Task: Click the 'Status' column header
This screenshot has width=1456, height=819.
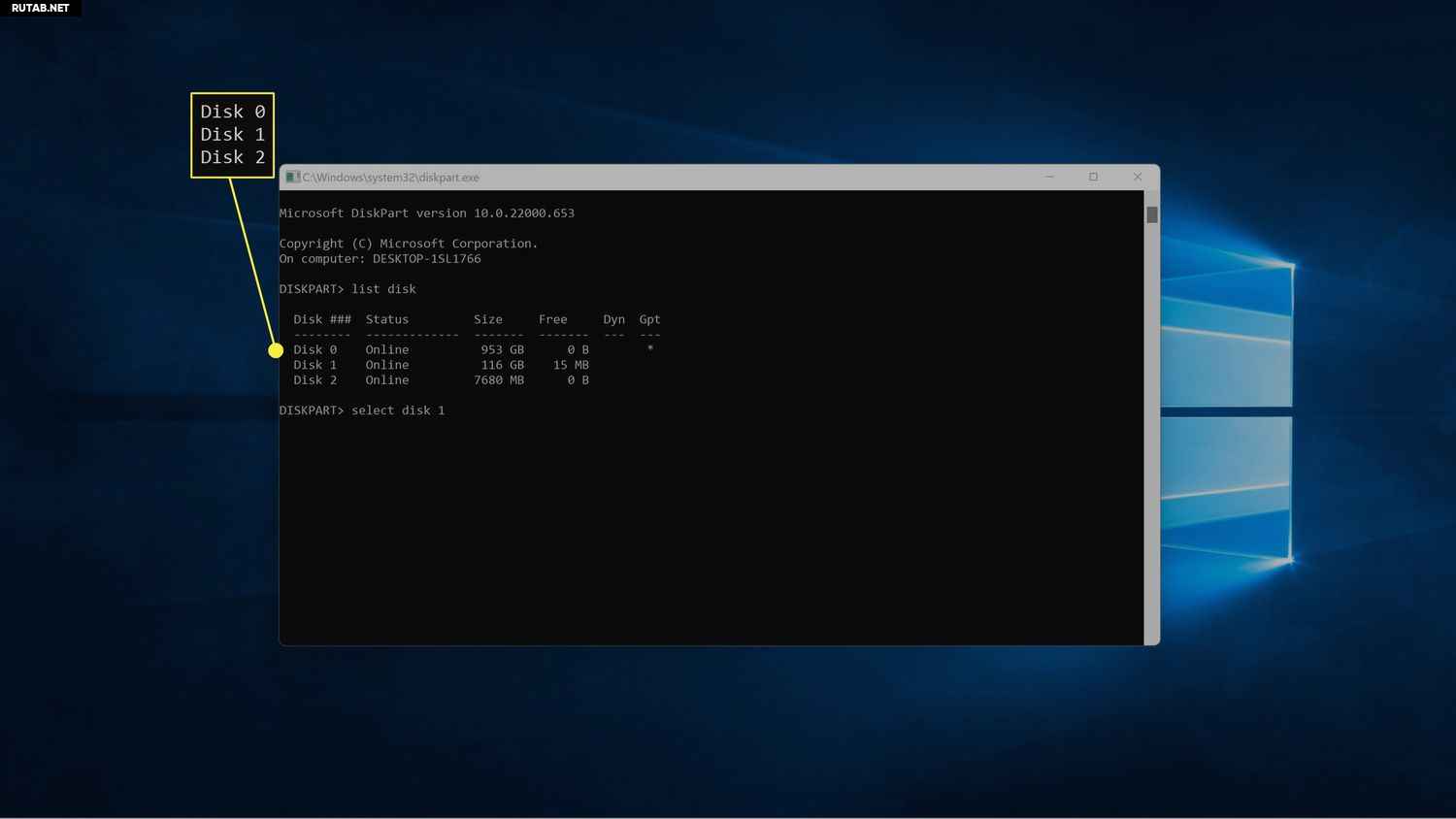Action: pos(387,319)
